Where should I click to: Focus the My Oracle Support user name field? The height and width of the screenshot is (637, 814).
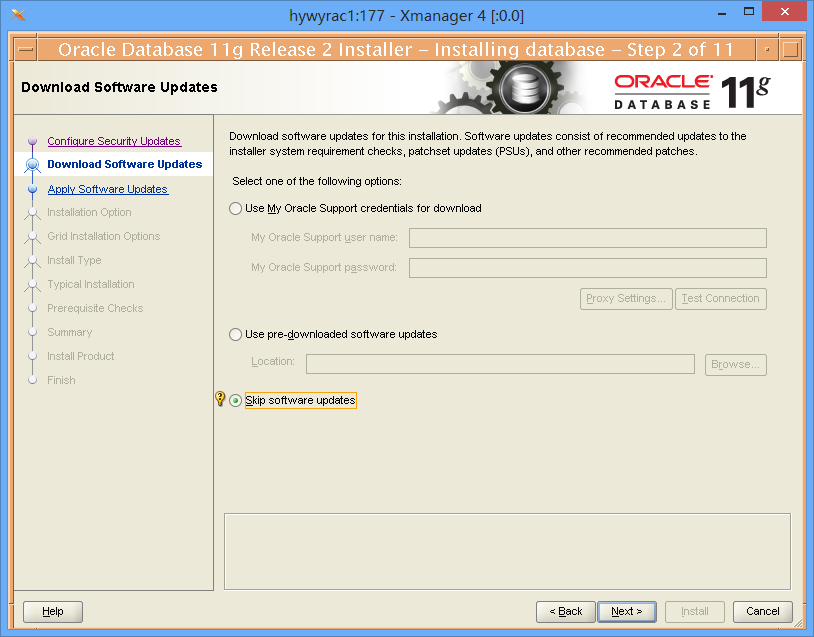[588, 238]
